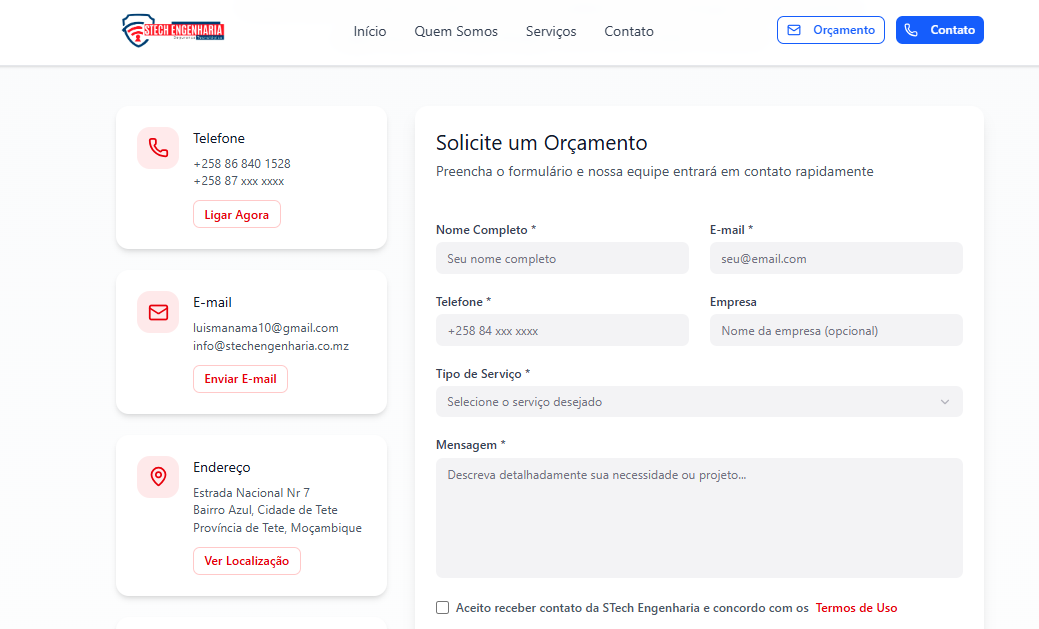This screenshot has height=629, width=1039.
Task: Click the STech Engenharia logo
Action: point(173,30)
